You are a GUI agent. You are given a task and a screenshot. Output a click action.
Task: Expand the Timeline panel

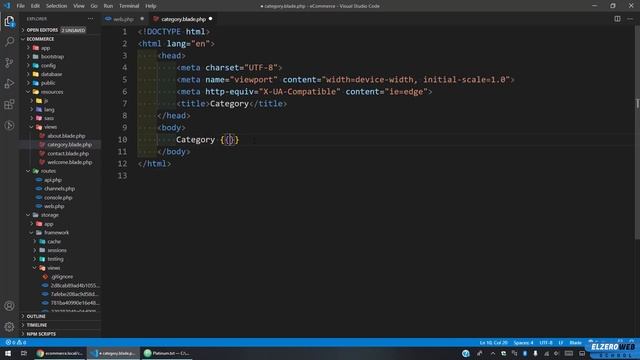(60, 325)
